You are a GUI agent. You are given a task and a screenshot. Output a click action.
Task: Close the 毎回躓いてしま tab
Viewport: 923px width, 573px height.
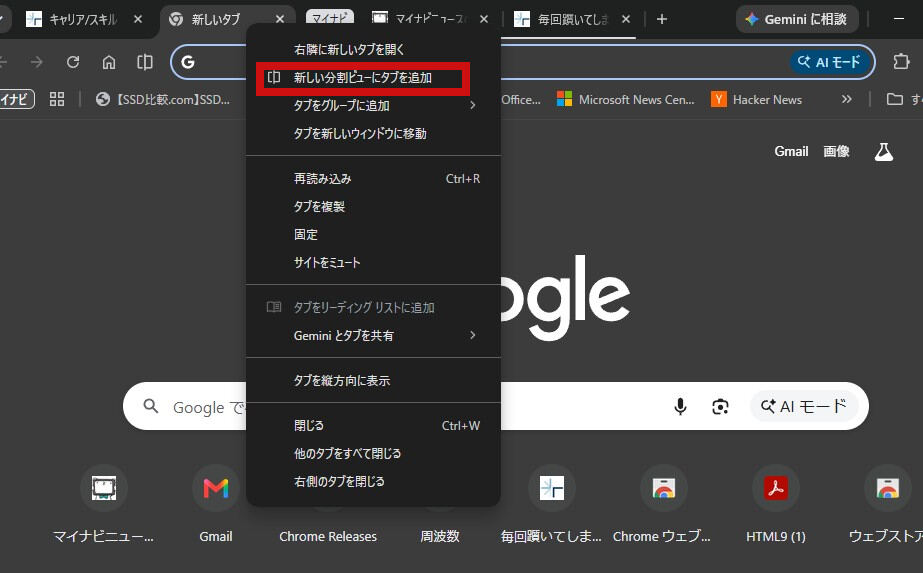[x=626, y=19]
